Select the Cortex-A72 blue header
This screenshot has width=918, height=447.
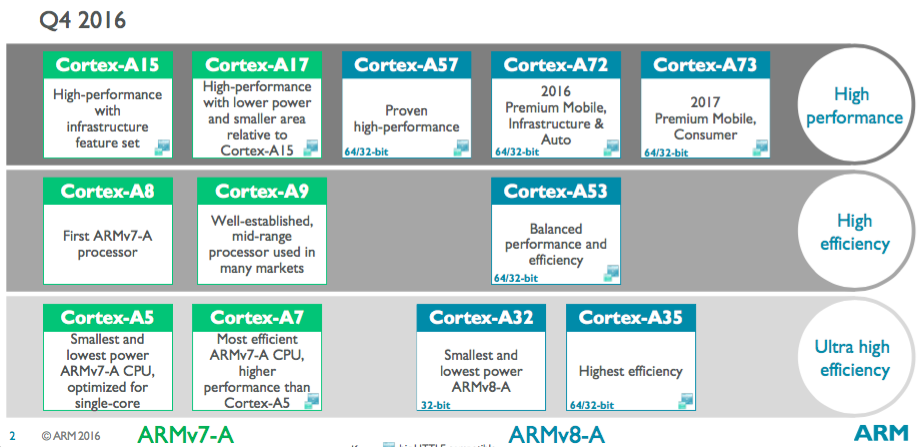pyautogui.click(x=556, y=64)
